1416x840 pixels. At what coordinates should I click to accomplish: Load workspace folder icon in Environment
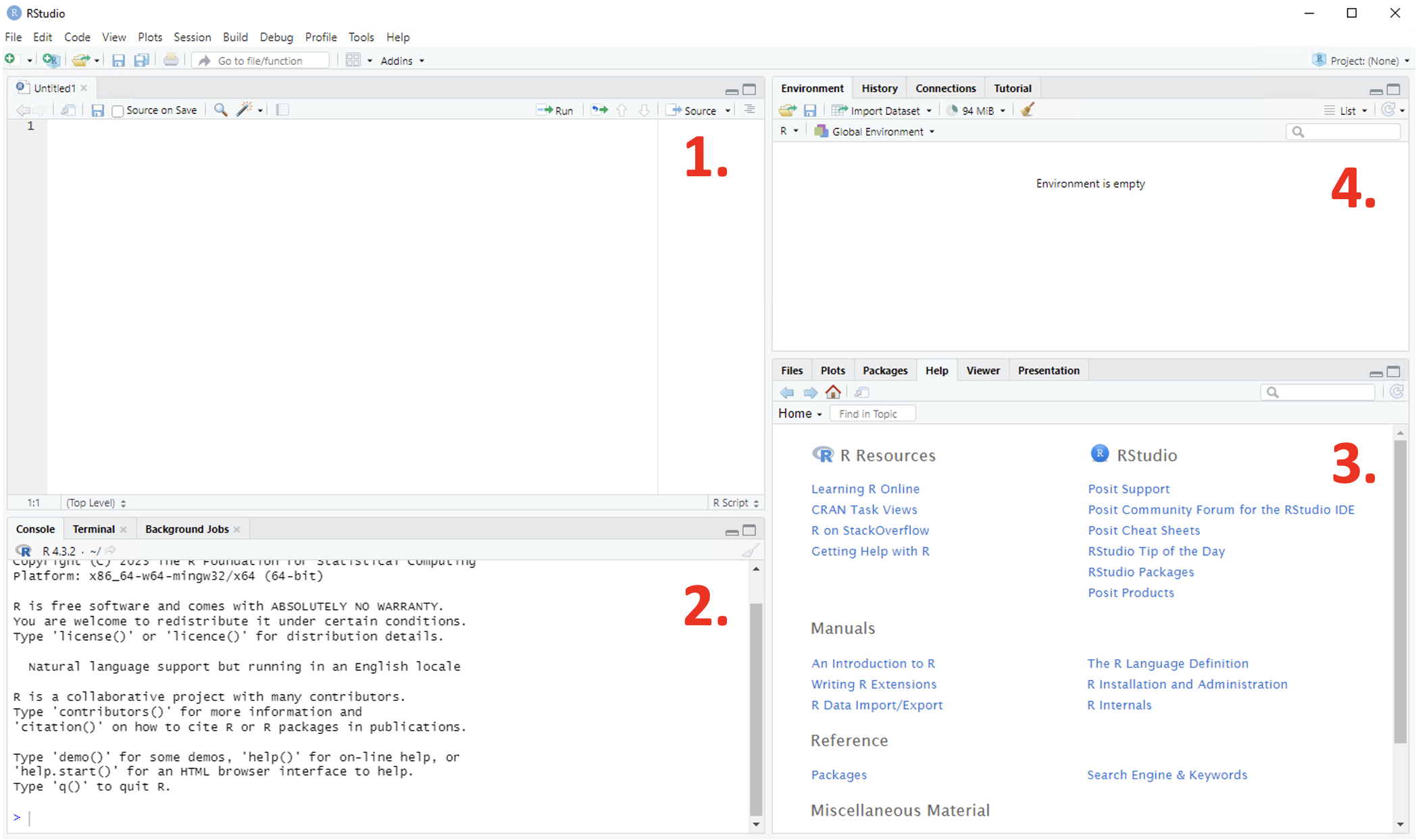pyautogui.click(x=787, y=110)
